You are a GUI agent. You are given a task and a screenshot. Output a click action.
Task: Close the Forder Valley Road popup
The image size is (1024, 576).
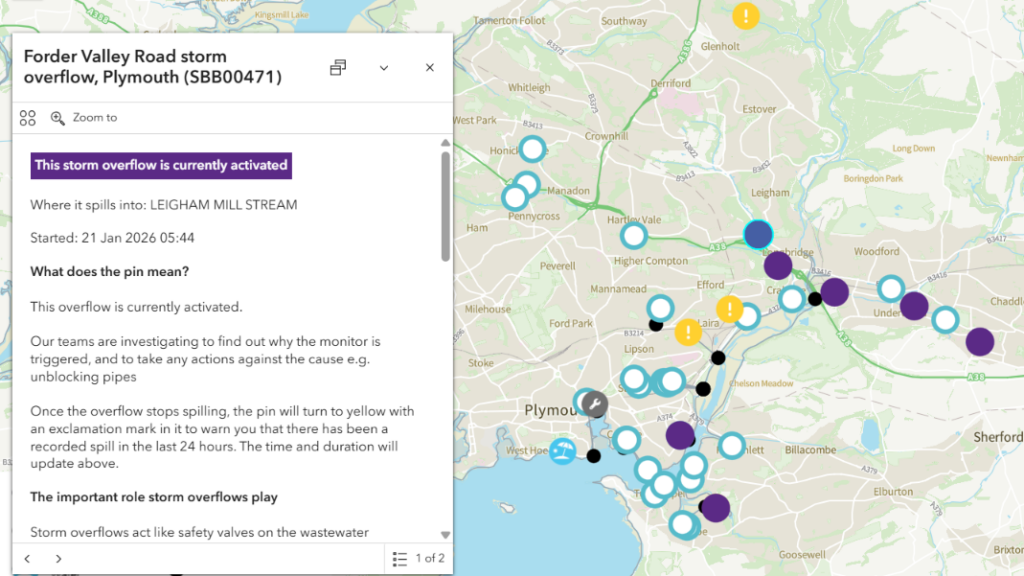(x=430, y=68)
